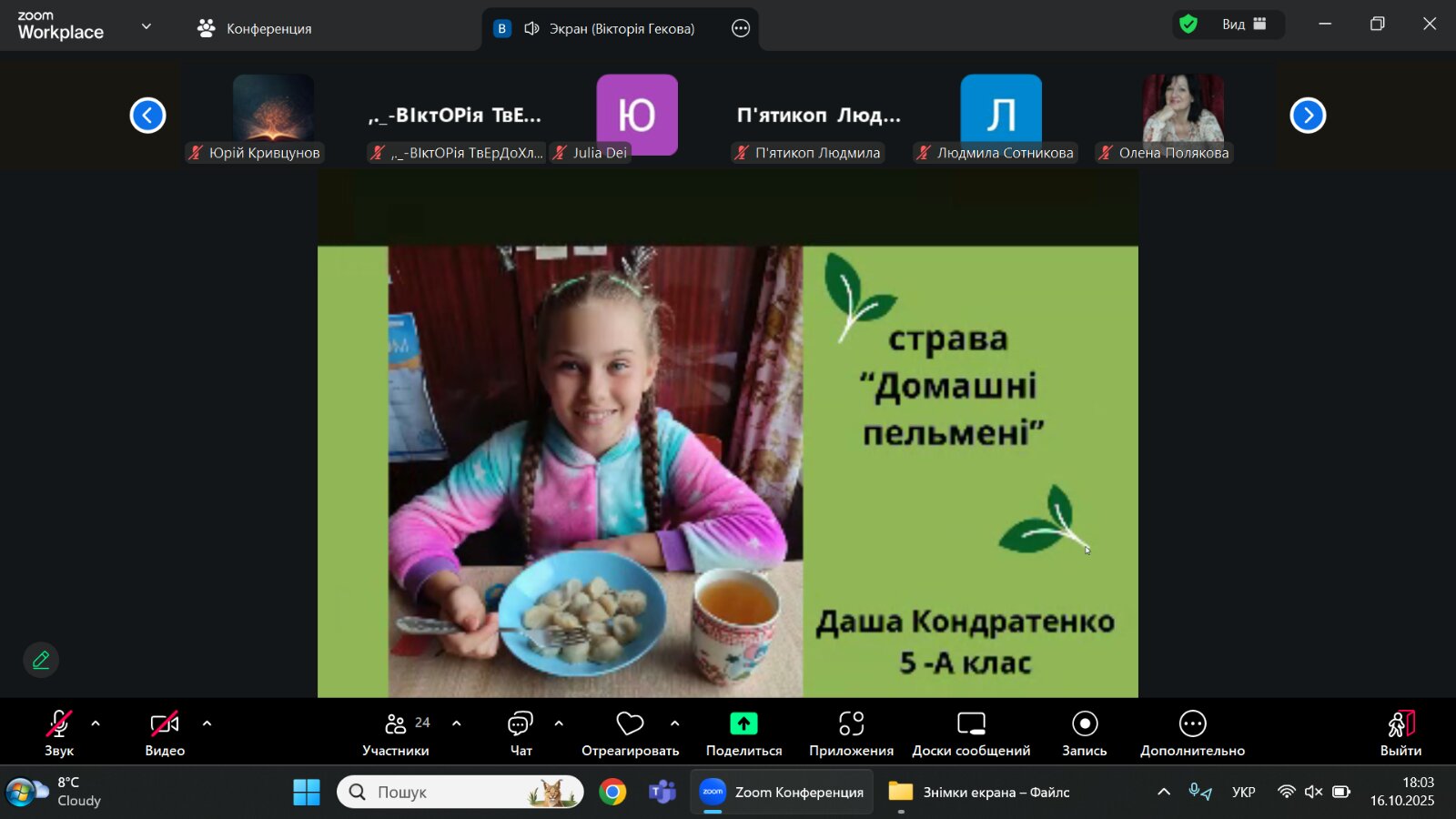Expand video options arrow next to Видео
The image size is (1456, 819).
(x=207, y=724)
